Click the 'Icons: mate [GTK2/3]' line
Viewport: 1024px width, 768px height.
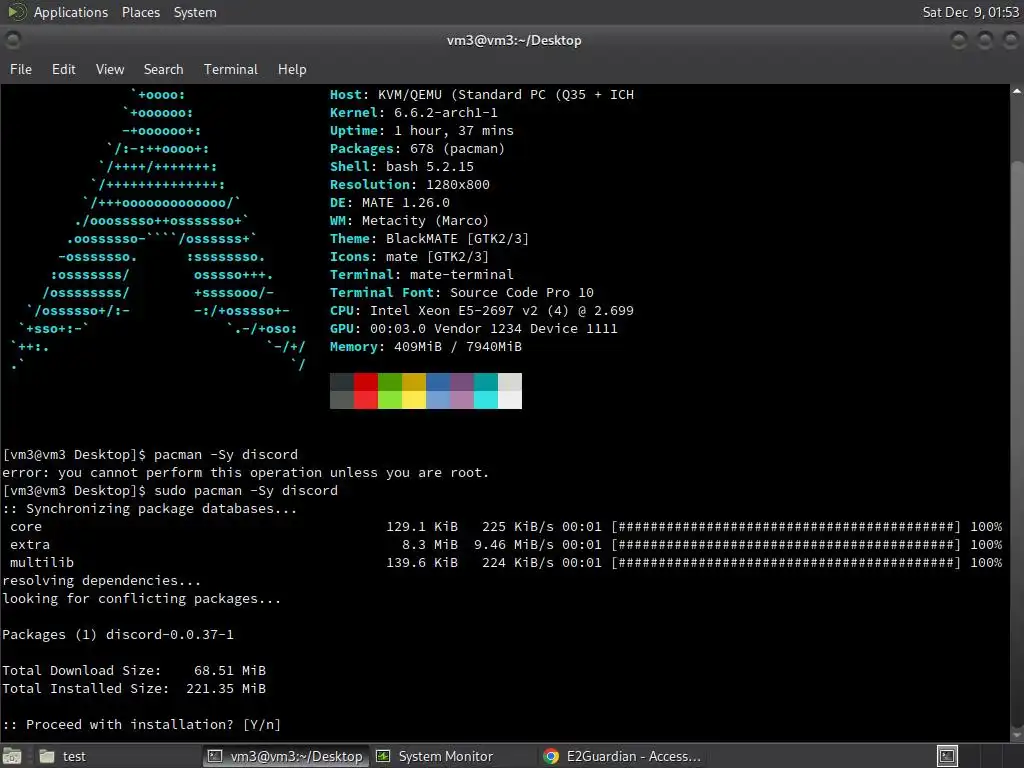[x=409, y=257]
